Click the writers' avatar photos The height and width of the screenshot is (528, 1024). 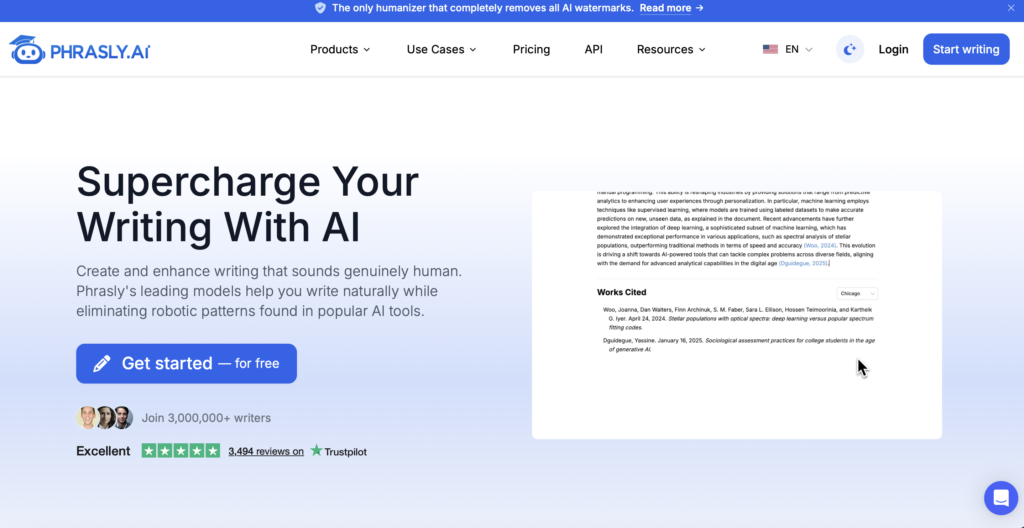click(104, 418)
